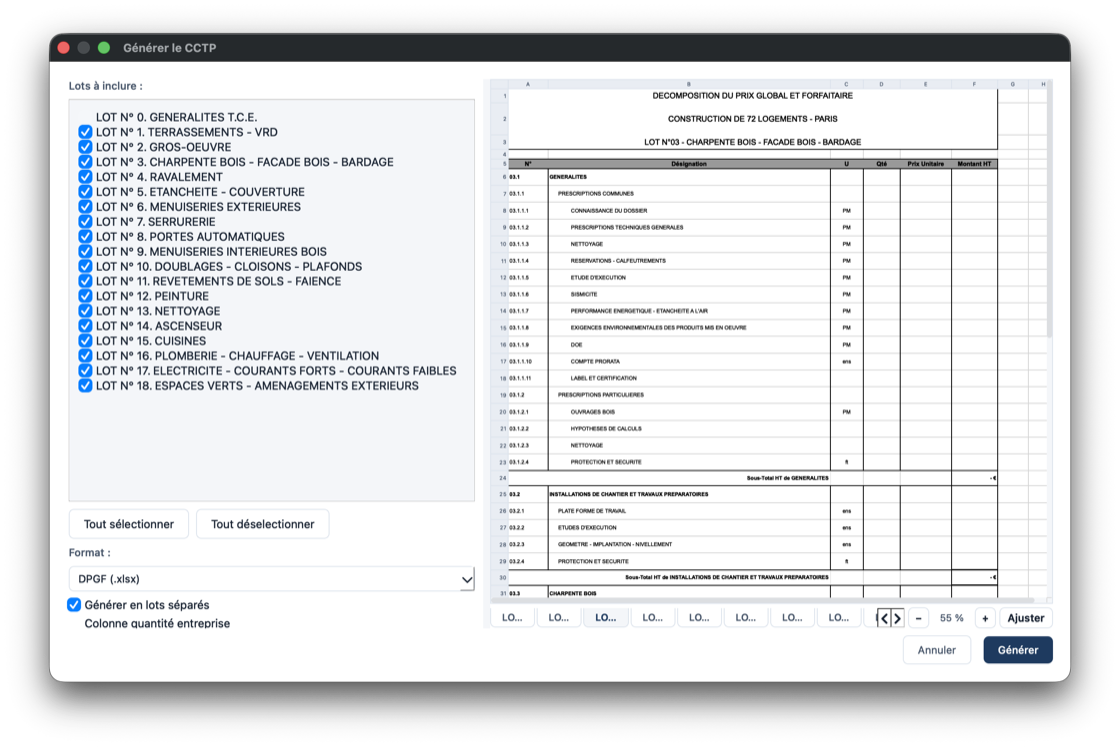This screenshot has width=1120, height=747.
Task: Select column B header in preview
Action: tap(689, 84)
